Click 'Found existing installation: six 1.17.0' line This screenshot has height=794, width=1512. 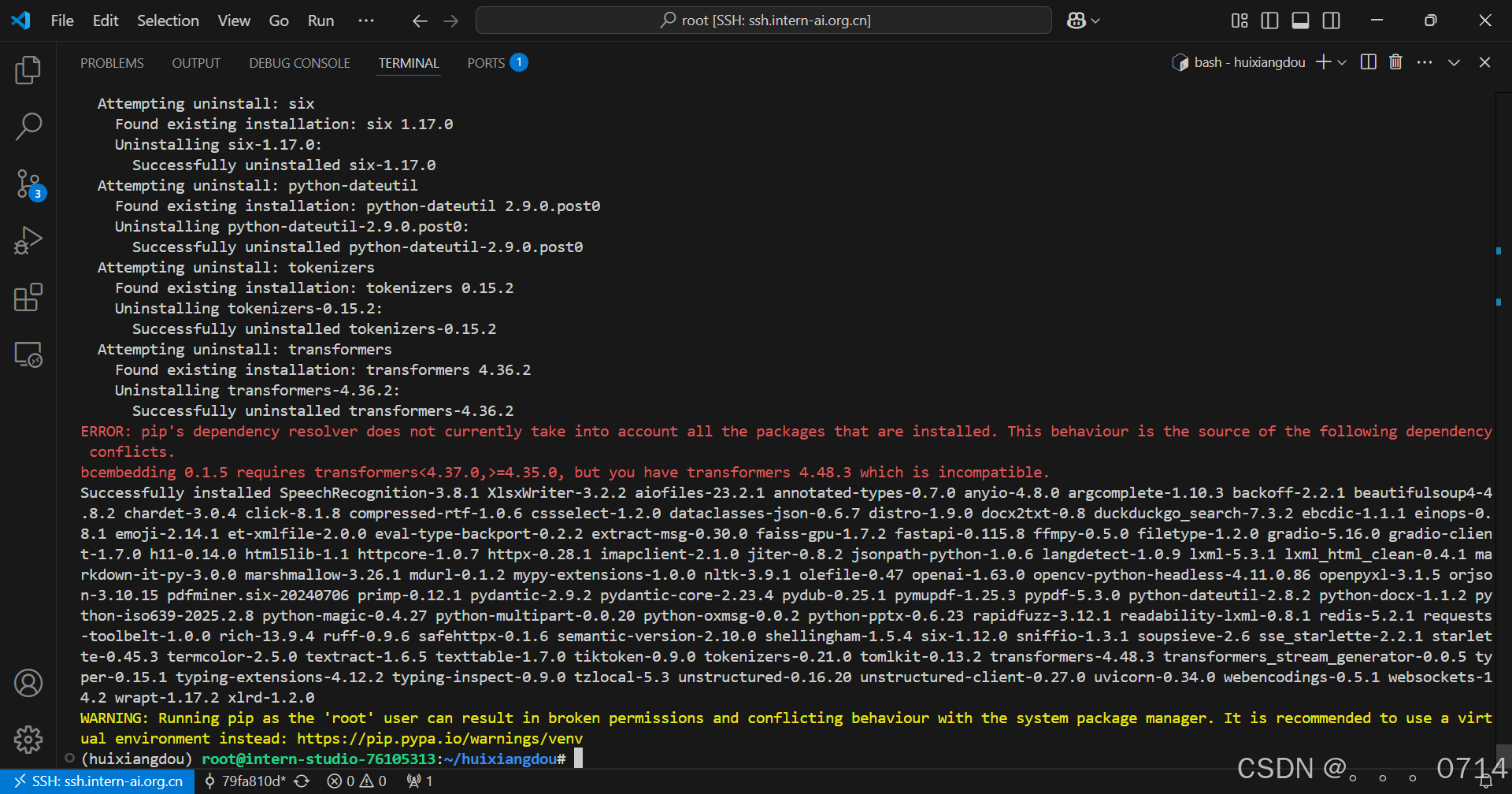pos(283,124)
